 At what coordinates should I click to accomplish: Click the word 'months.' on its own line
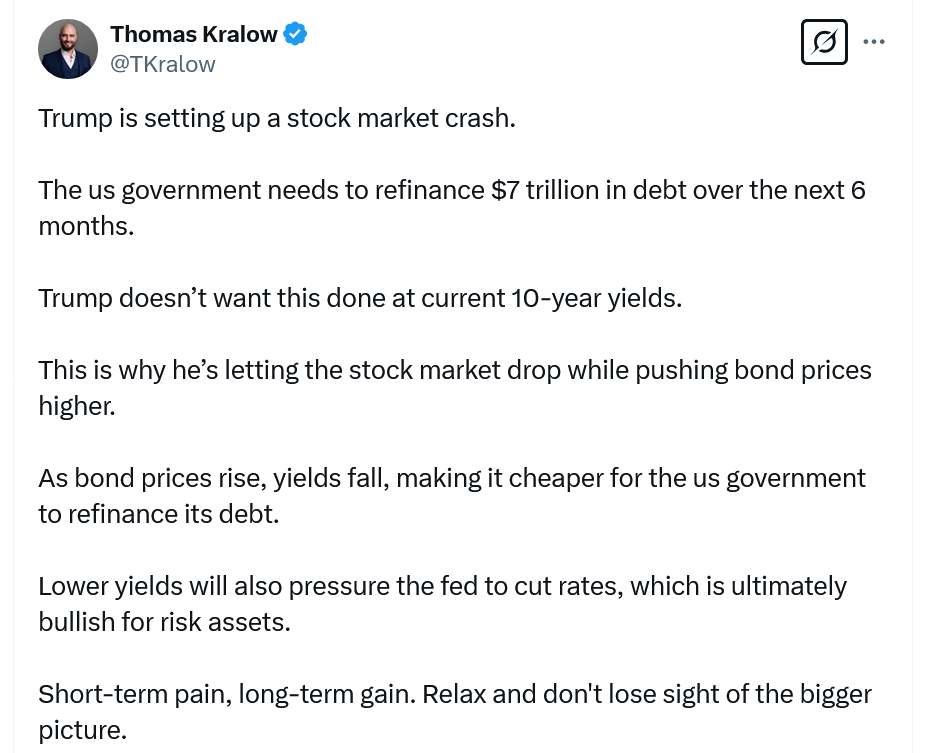pyautogui.click(x=86, y=226)
